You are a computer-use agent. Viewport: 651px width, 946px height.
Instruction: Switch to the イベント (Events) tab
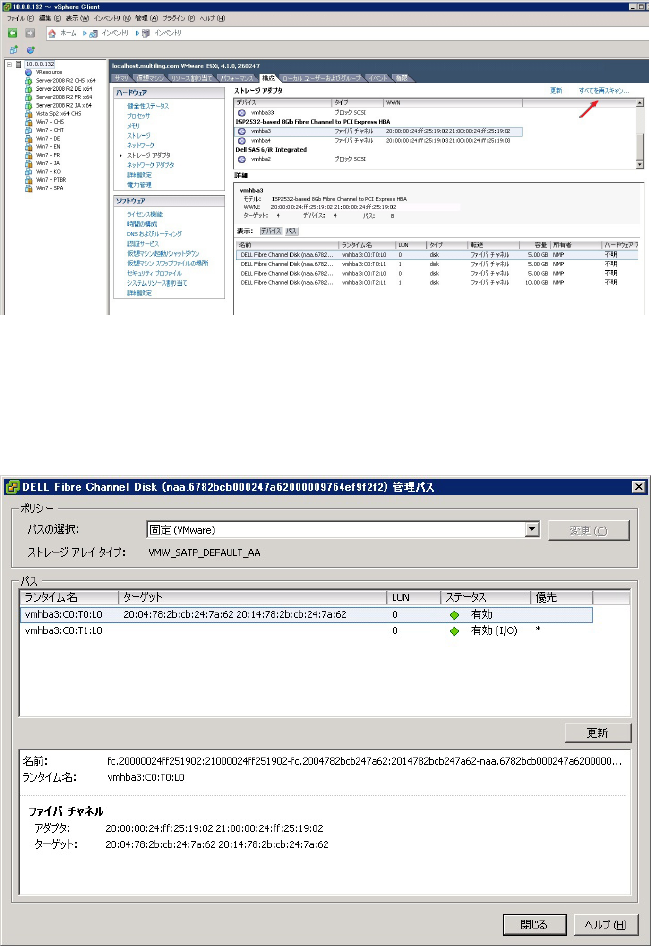pyautogui.click(x=378, y=78)
